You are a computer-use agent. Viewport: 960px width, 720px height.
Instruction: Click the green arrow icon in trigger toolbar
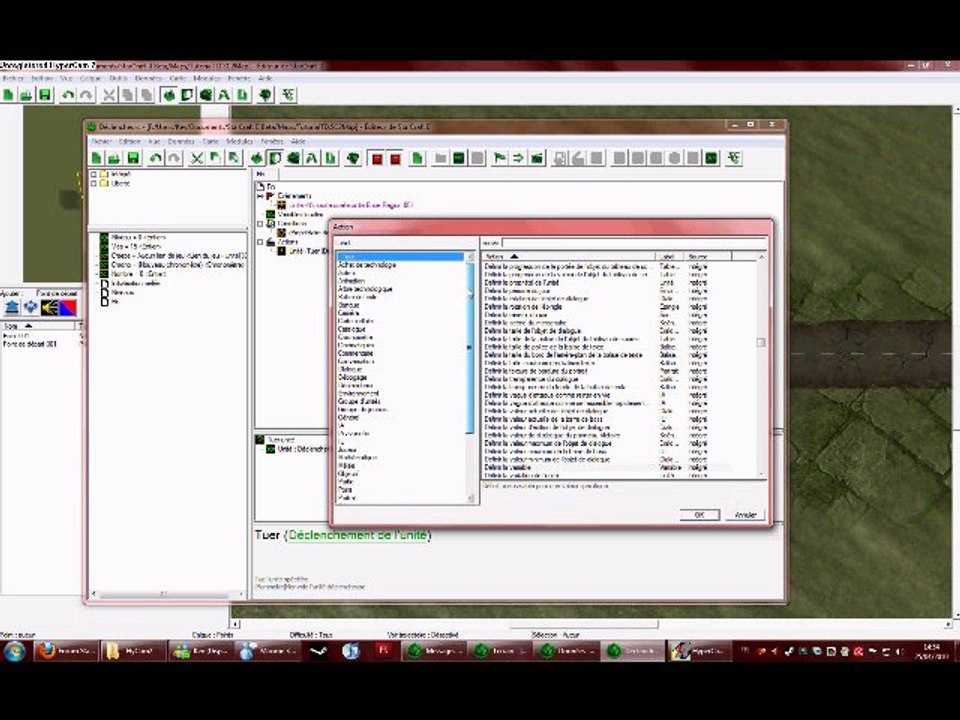[518, 158]
